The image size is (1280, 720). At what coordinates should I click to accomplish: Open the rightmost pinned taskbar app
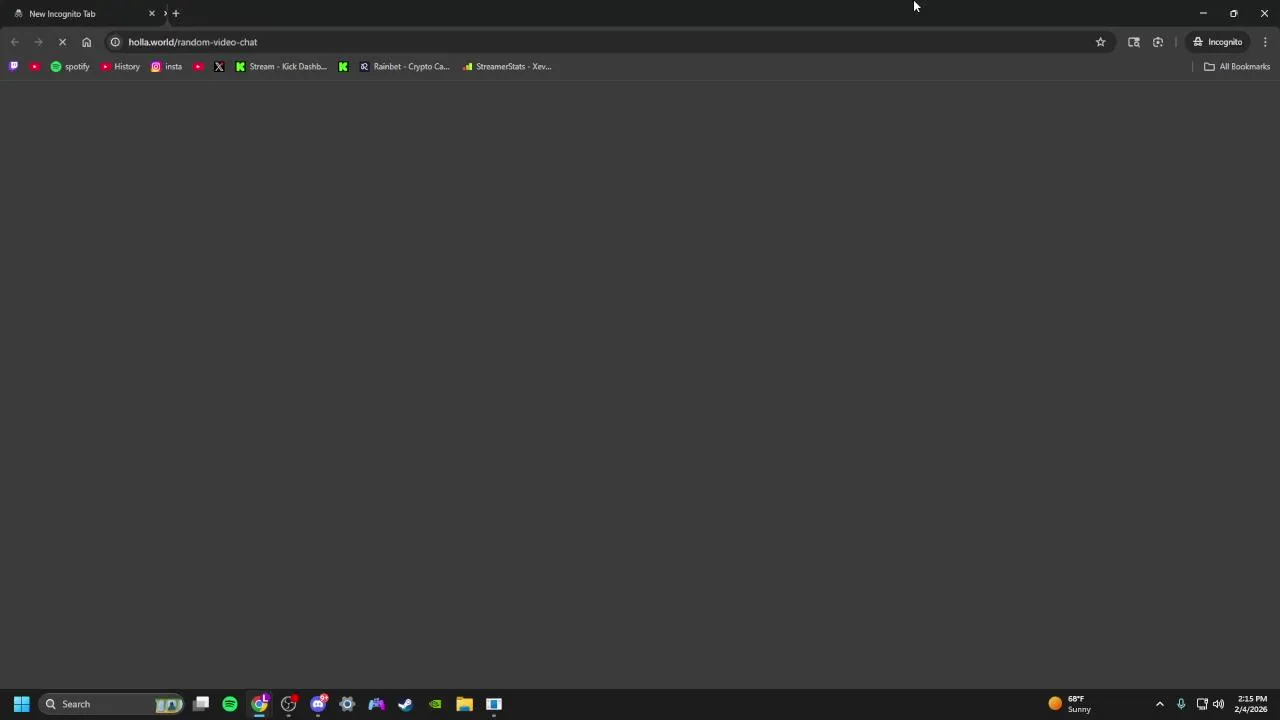(493, 704)
